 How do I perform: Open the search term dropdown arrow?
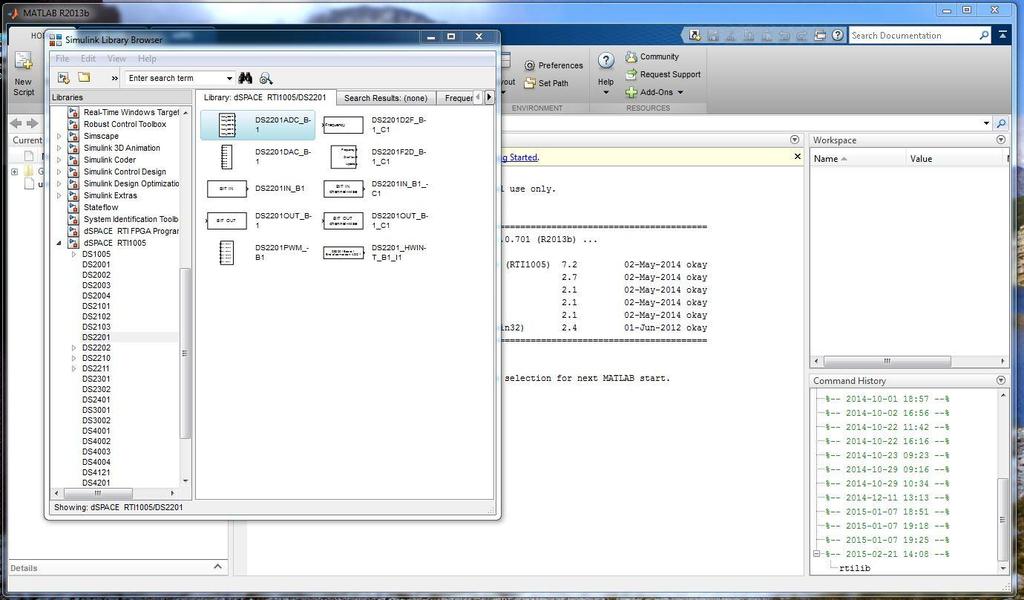[x=229, y=78]
